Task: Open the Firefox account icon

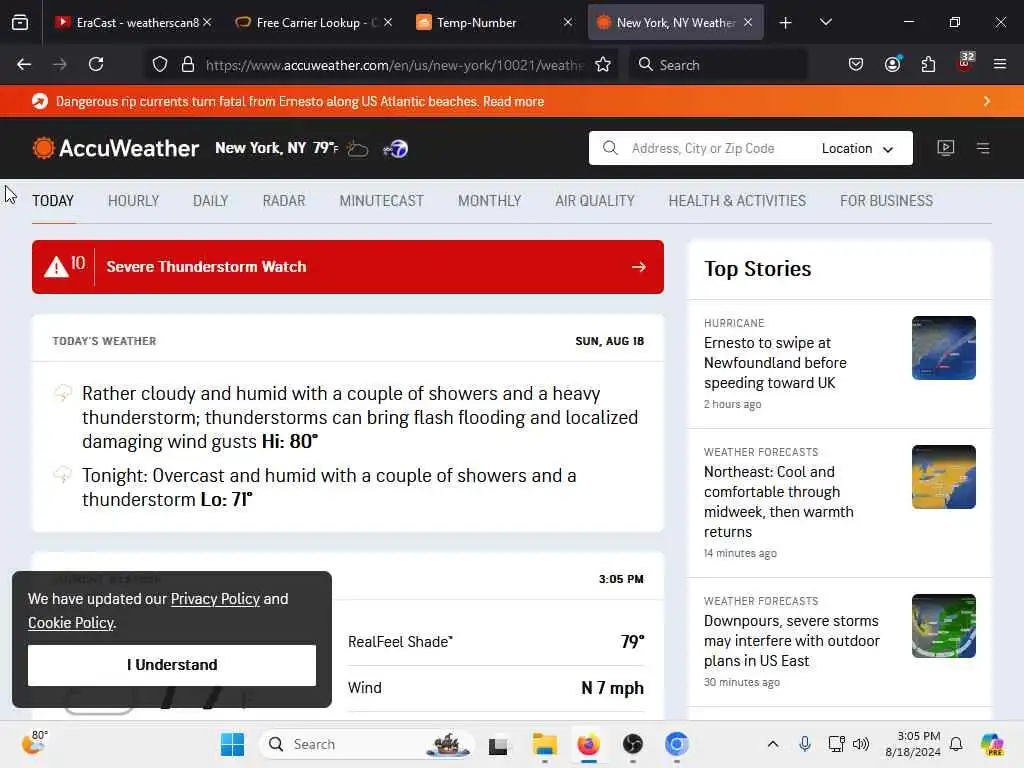Action: [x=892, y=64]
